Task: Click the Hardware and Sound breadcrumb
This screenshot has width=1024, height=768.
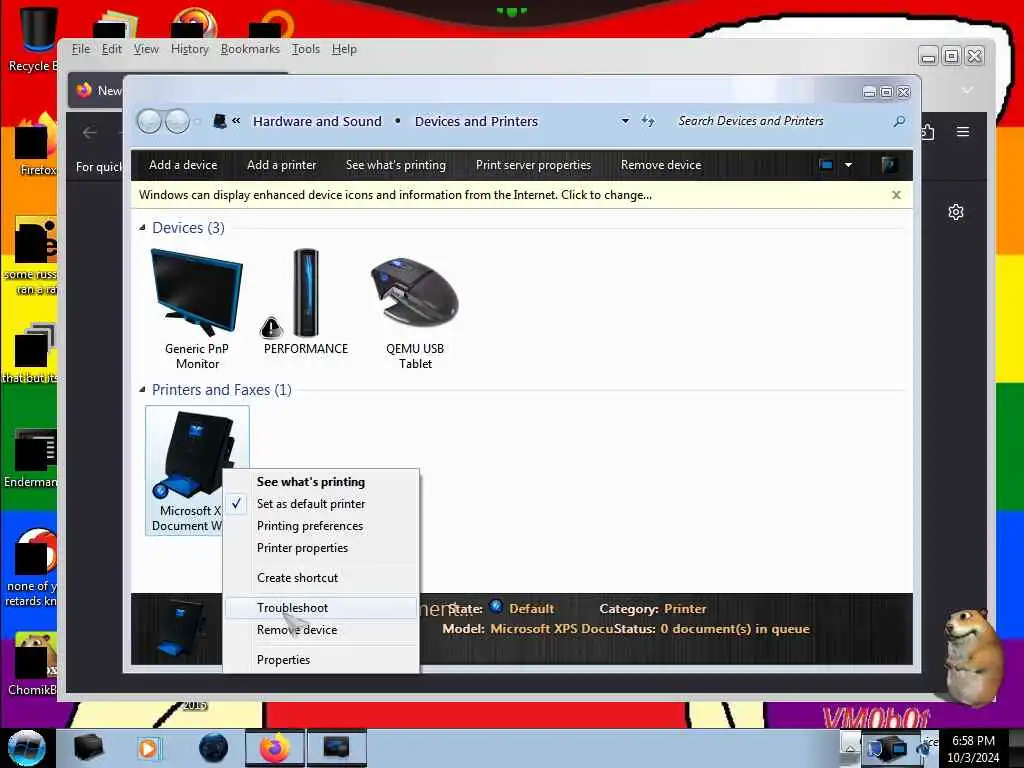Action: tap(317, 121)
